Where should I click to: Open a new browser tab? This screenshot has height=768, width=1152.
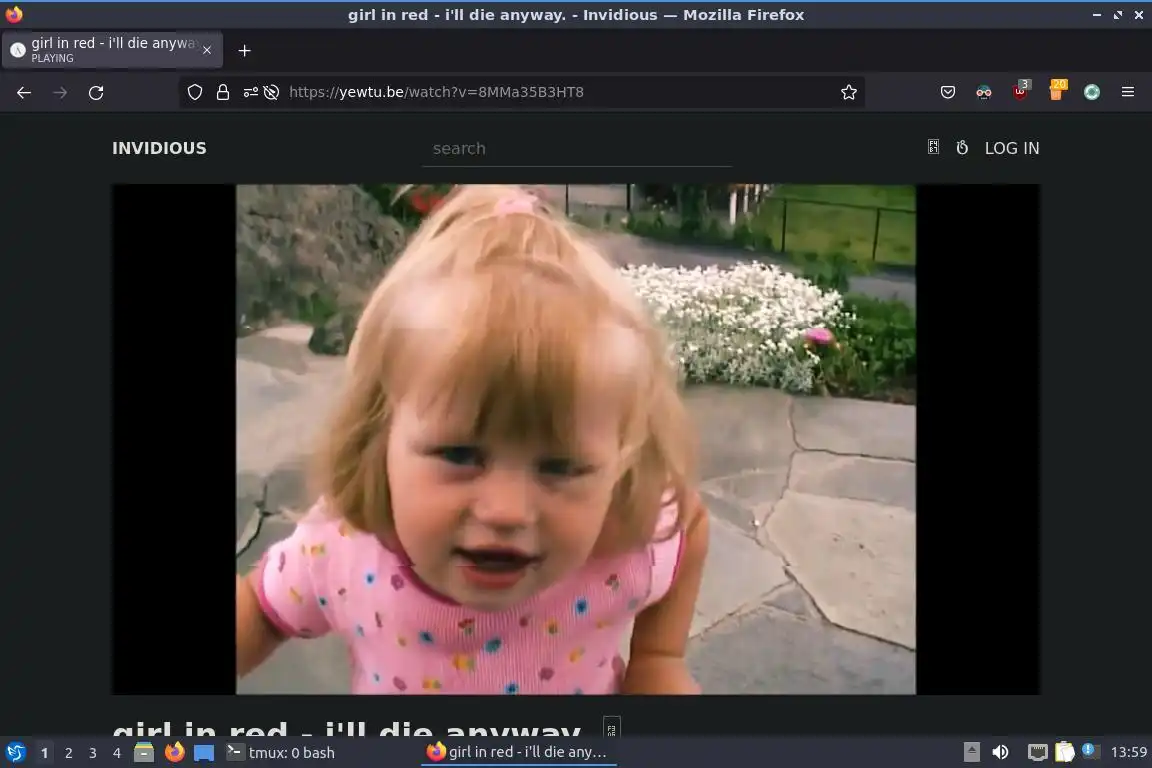point(245,50)
